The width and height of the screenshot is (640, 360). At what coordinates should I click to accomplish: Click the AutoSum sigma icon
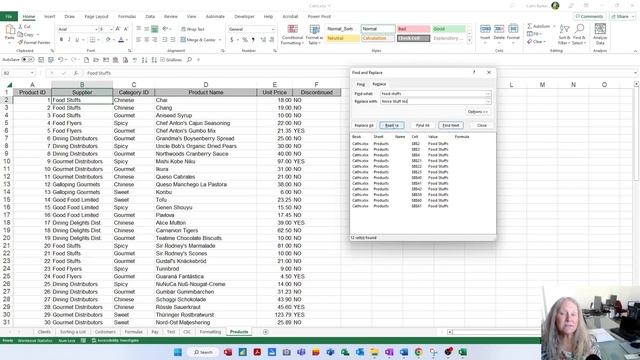pyautogui.click(x=529, y=26)
